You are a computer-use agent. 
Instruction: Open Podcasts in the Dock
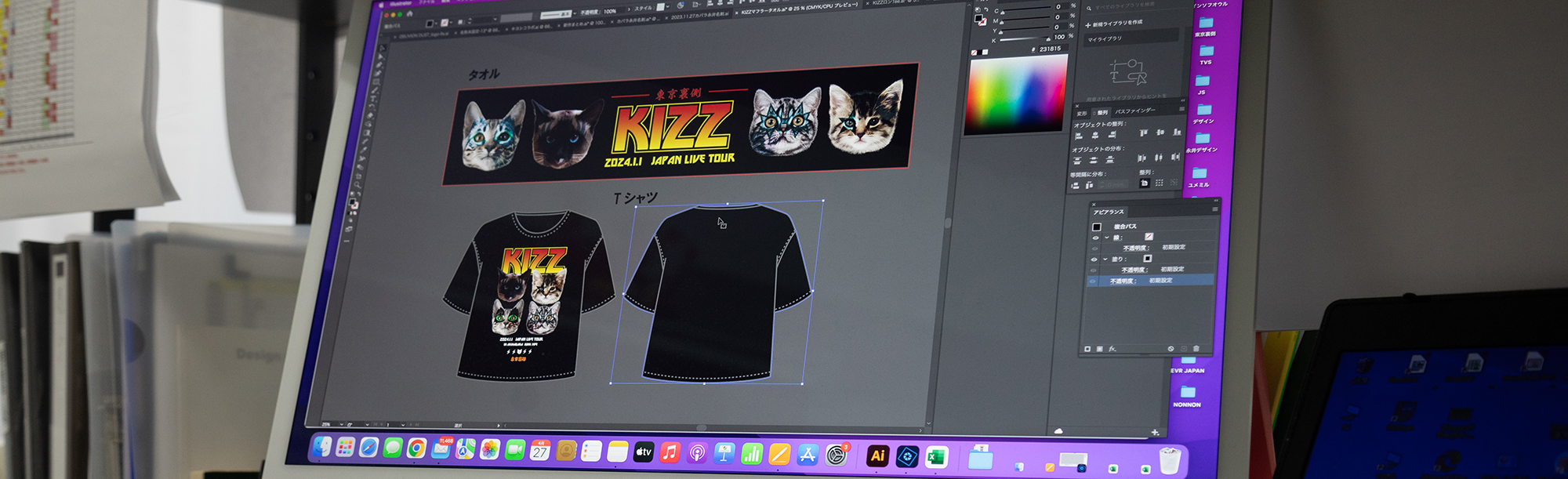697,453
